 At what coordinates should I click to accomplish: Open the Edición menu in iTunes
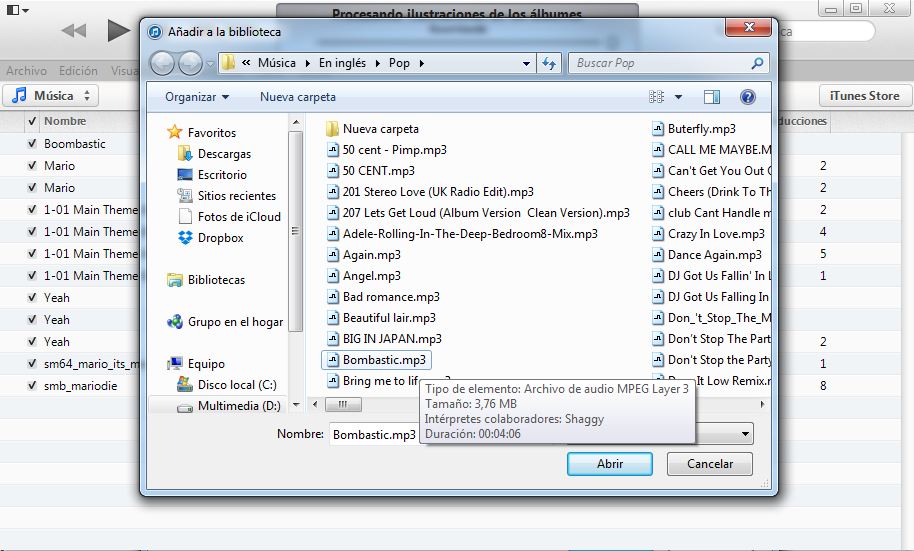[78, 71]
